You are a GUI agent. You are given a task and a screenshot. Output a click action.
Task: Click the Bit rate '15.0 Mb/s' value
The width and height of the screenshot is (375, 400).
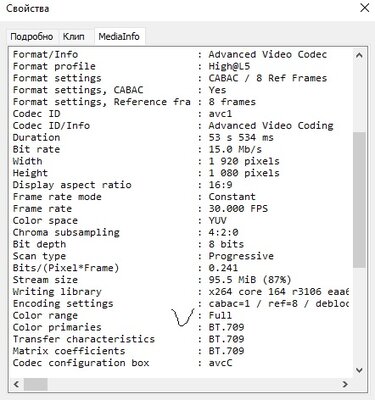coord(235,149)
